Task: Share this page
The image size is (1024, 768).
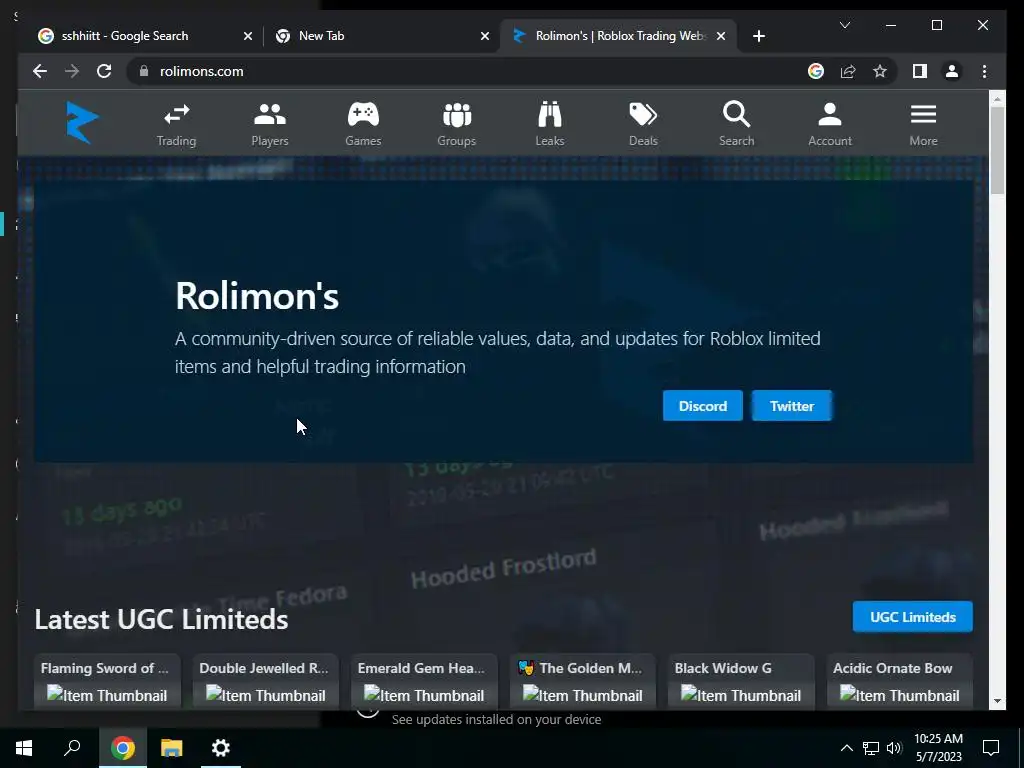Action: tap(848, 71)
